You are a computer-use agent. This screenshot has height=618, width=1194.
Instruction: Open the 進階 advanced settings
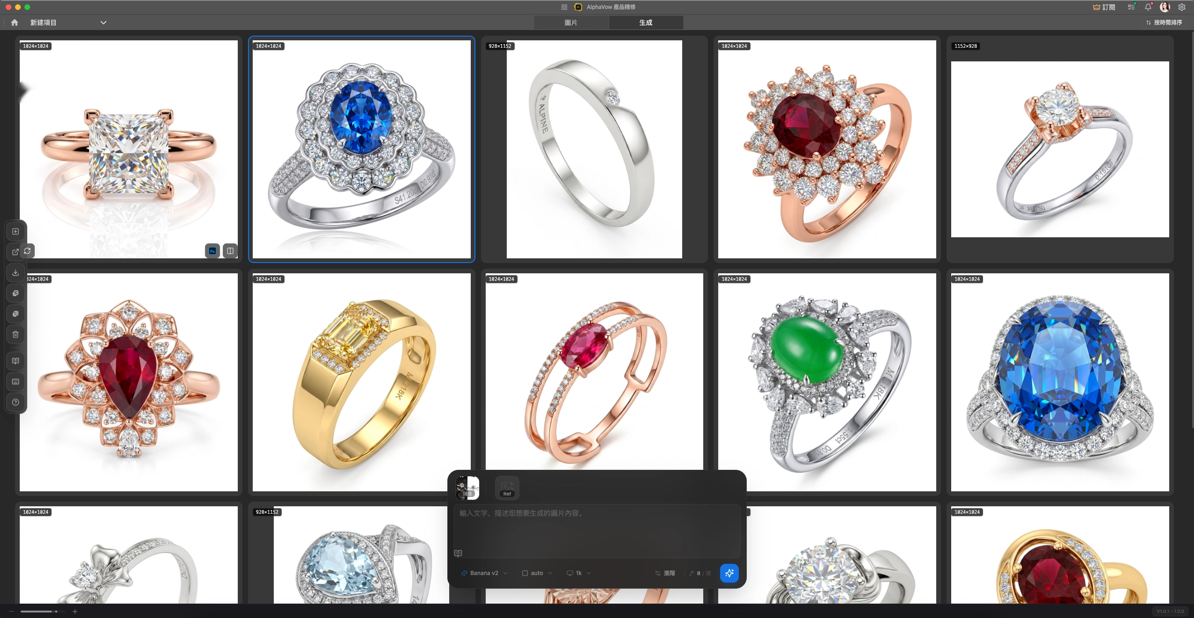[x=665, y=573]
